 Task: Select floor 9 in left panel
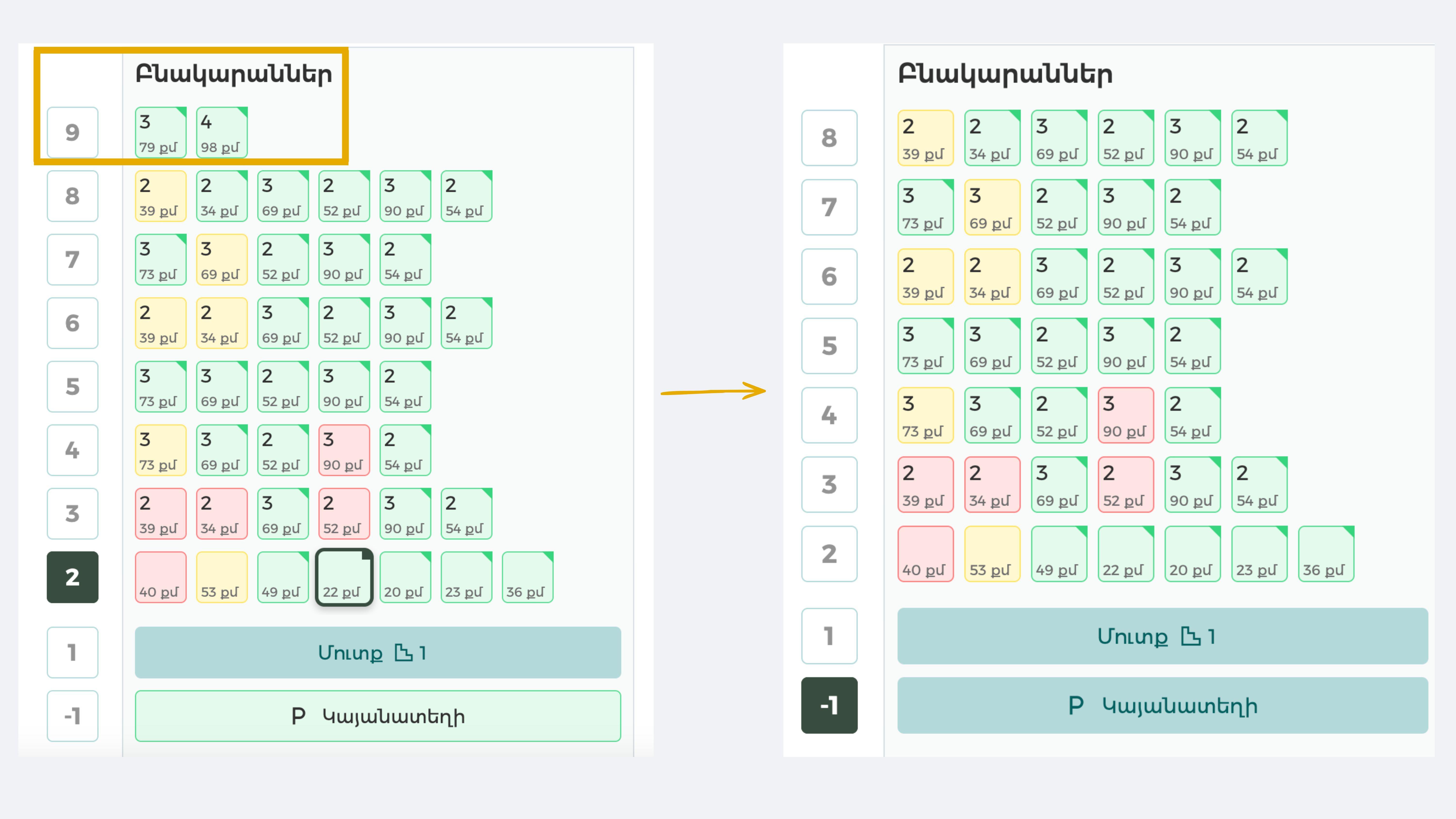[x=72, y=132]
